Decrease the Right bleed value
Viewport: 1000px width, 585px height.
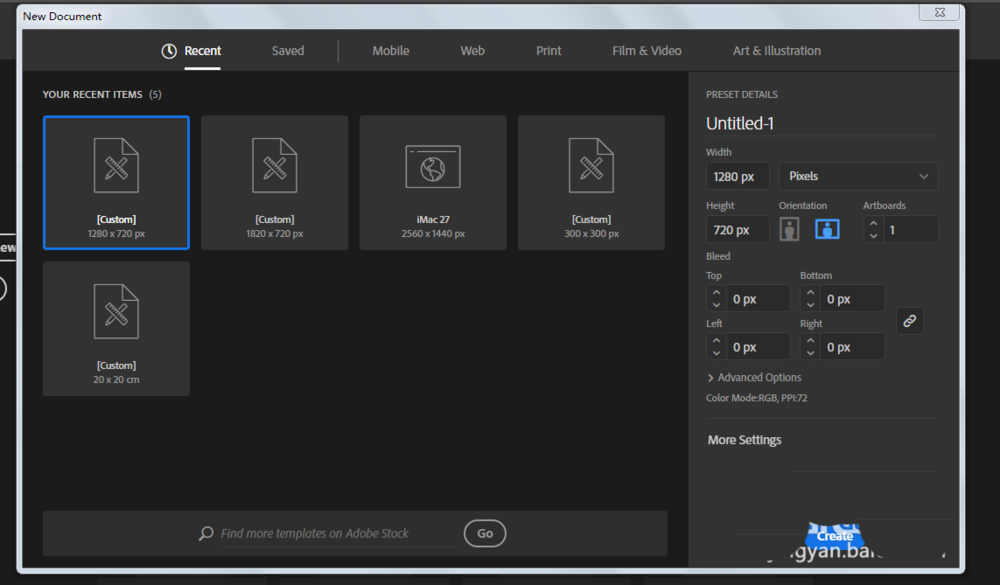810,353
